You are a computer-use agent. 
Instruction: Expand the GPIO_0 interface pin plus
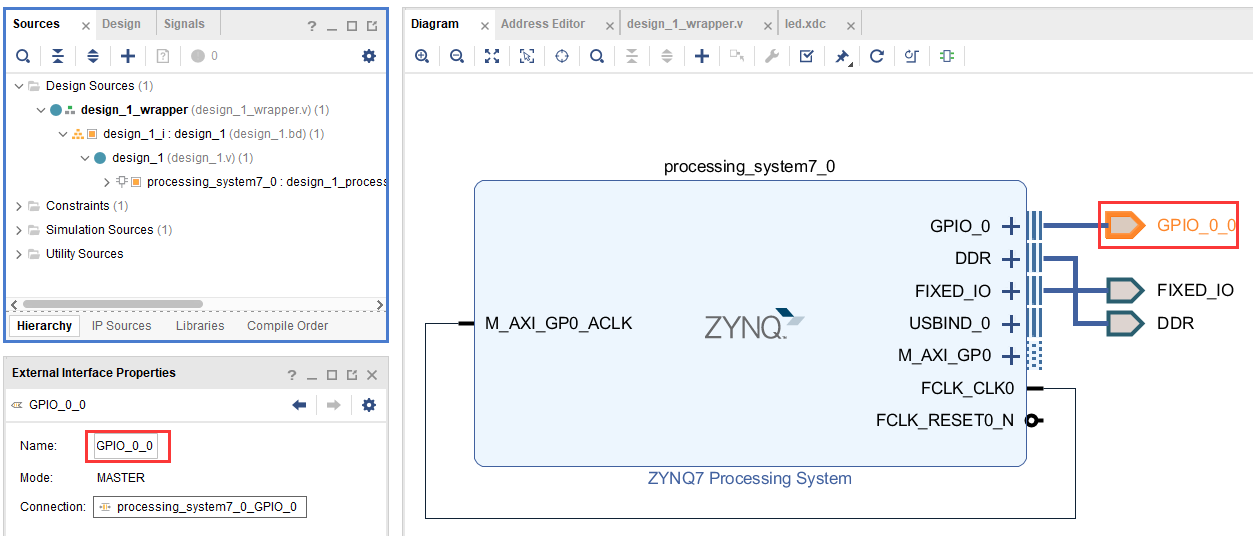coord(1011,226)
